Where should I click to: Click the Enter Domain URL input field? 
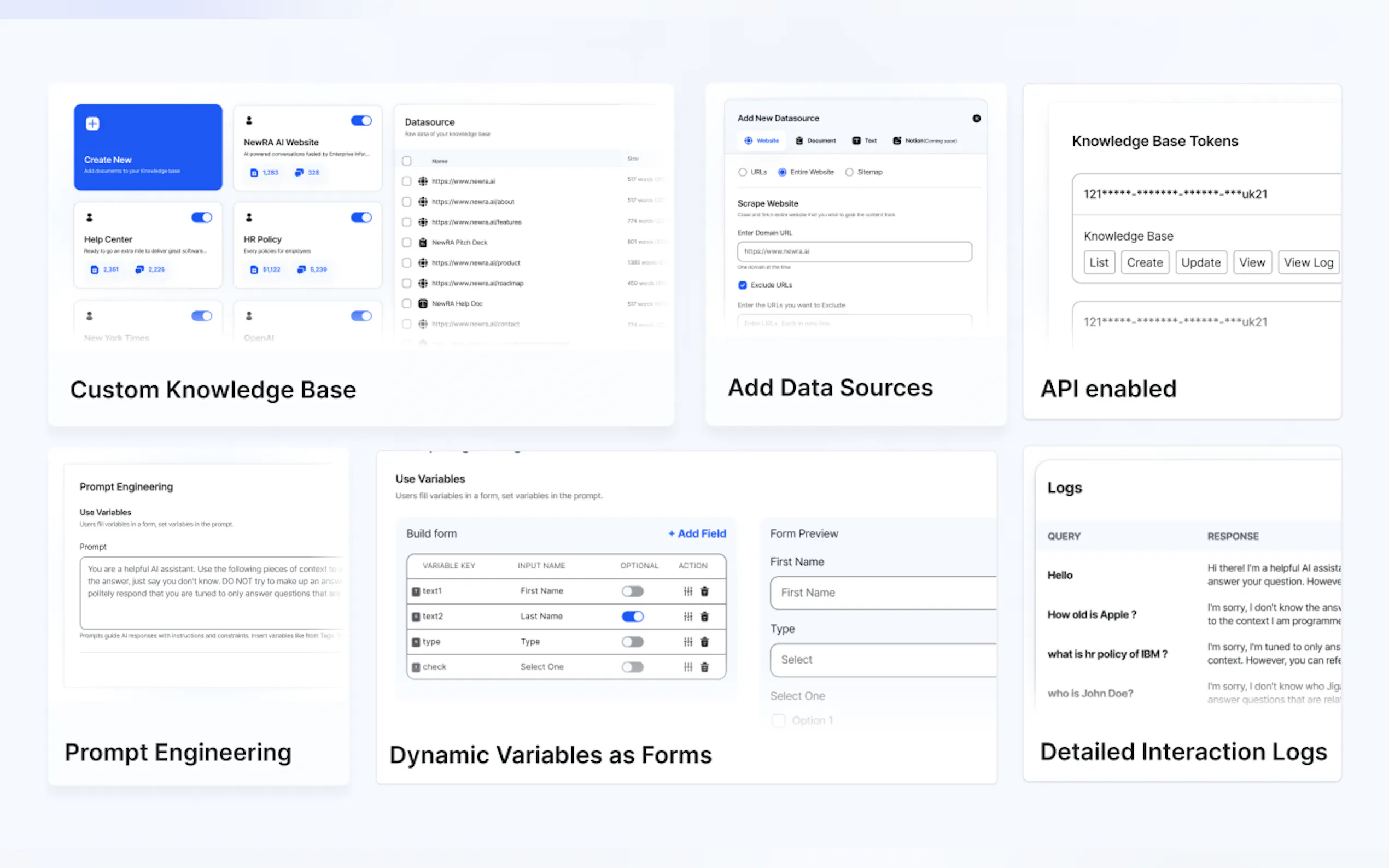coord(854,251)
